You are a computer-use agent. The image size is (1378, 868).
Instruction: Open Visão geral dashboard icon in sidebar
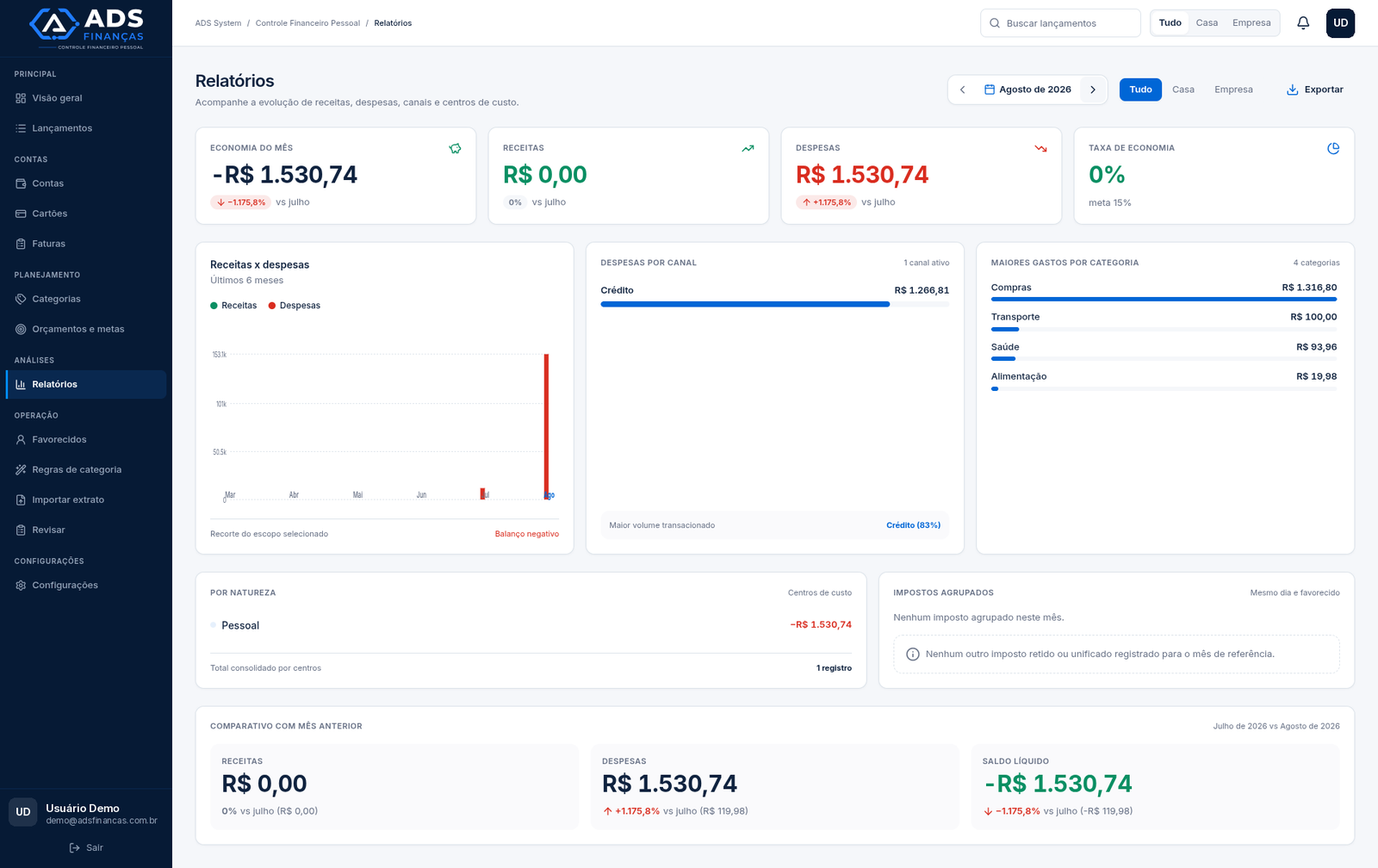[21, 98]
